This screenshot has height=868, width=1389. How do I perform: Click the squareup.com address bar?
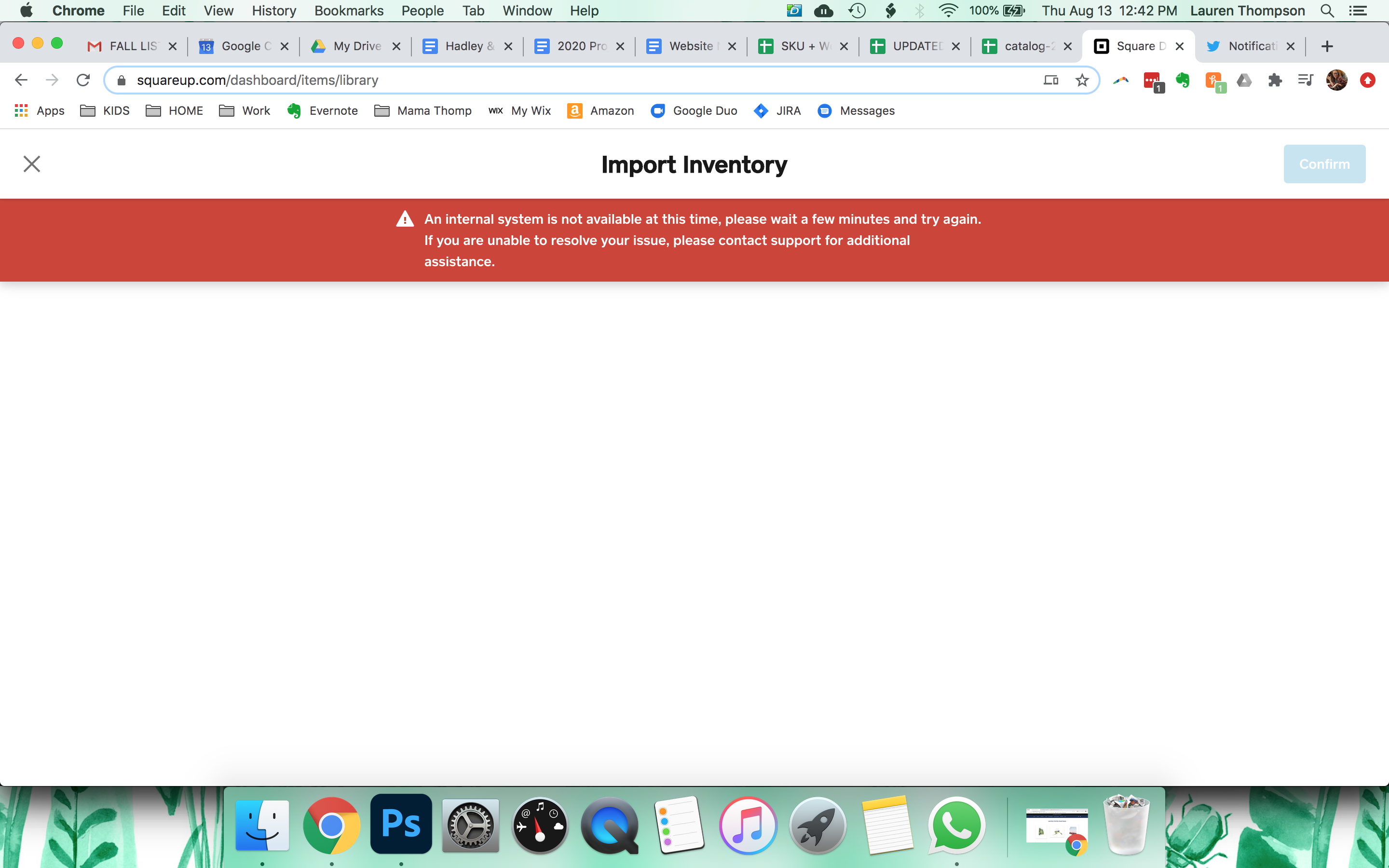574,81
